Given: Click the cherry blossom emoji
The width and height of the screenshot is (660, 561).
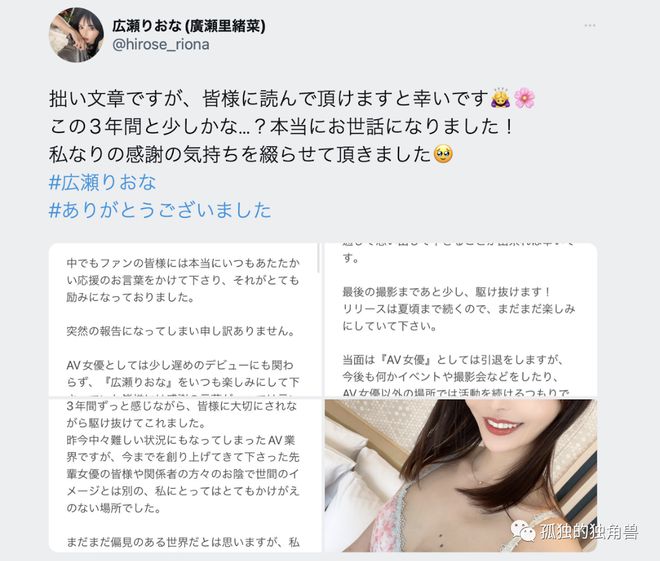Looking at the screenshot, I should (524, 98).
